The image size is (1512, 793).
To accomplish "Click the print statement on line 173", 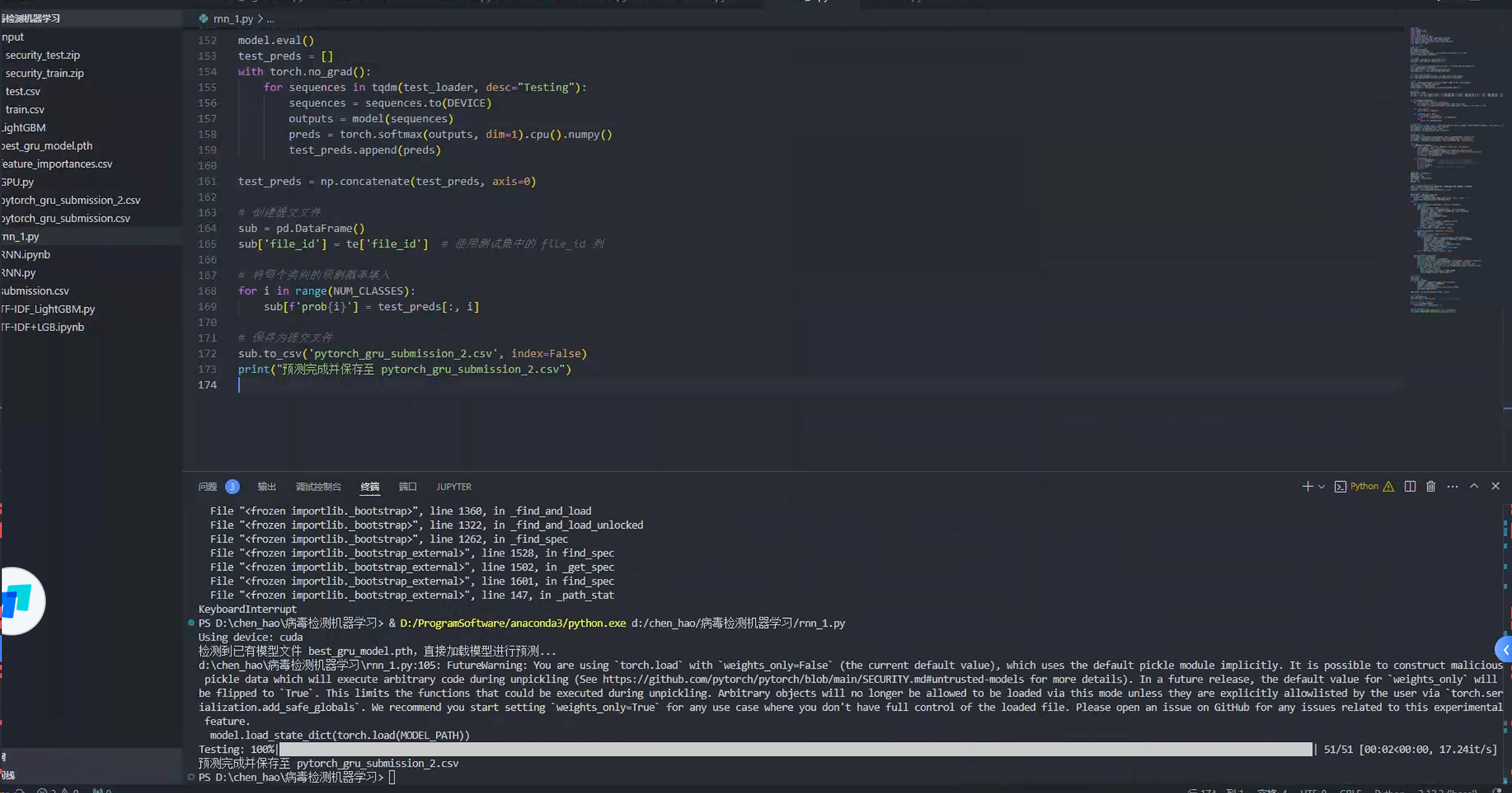I will (x=405, y=369).
